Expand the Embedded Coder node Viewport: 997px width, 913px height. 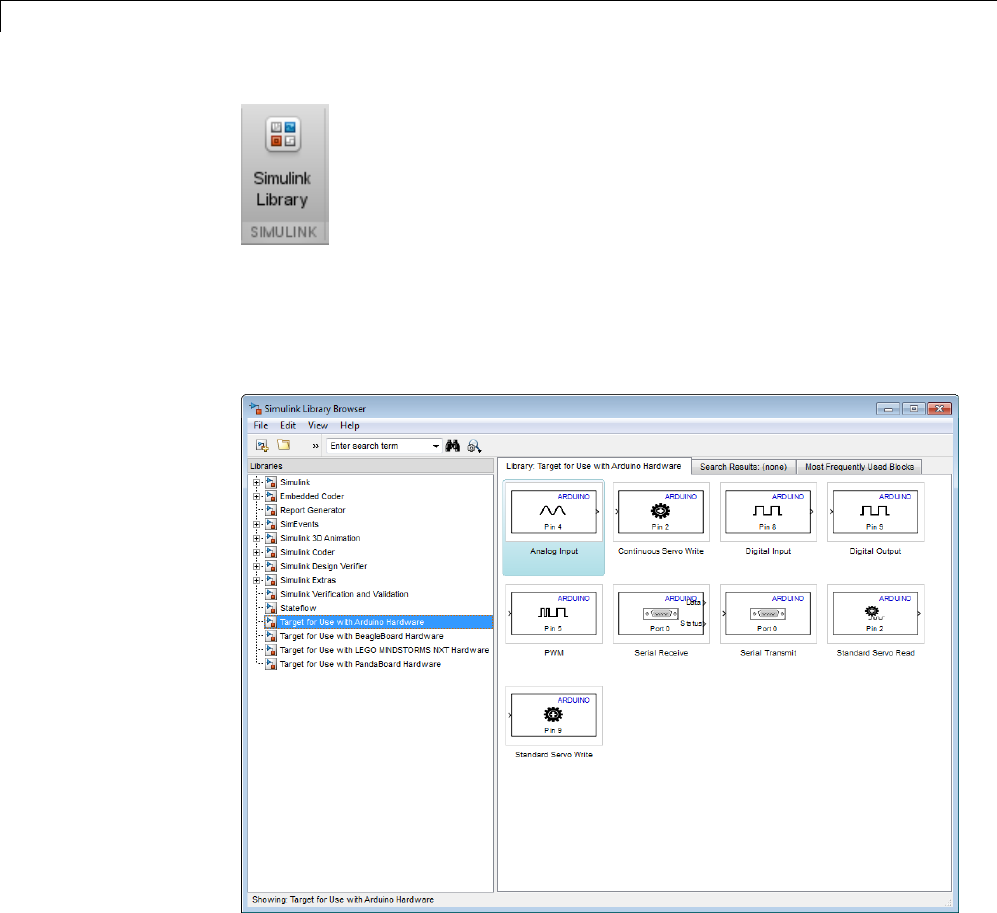[257, 496]
